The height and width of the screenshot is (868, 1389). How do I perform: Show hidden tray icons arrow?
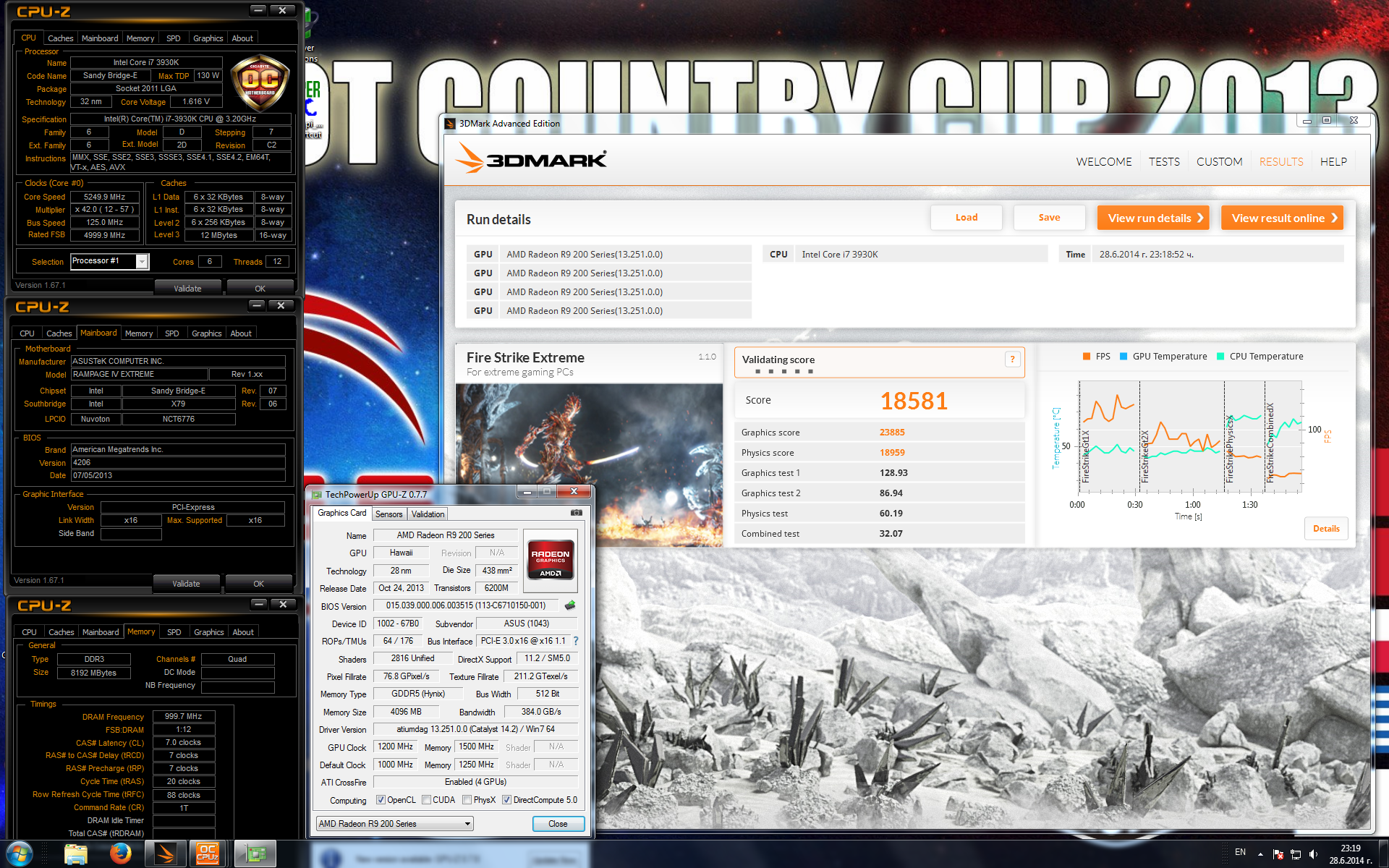tap(1260, 854)
